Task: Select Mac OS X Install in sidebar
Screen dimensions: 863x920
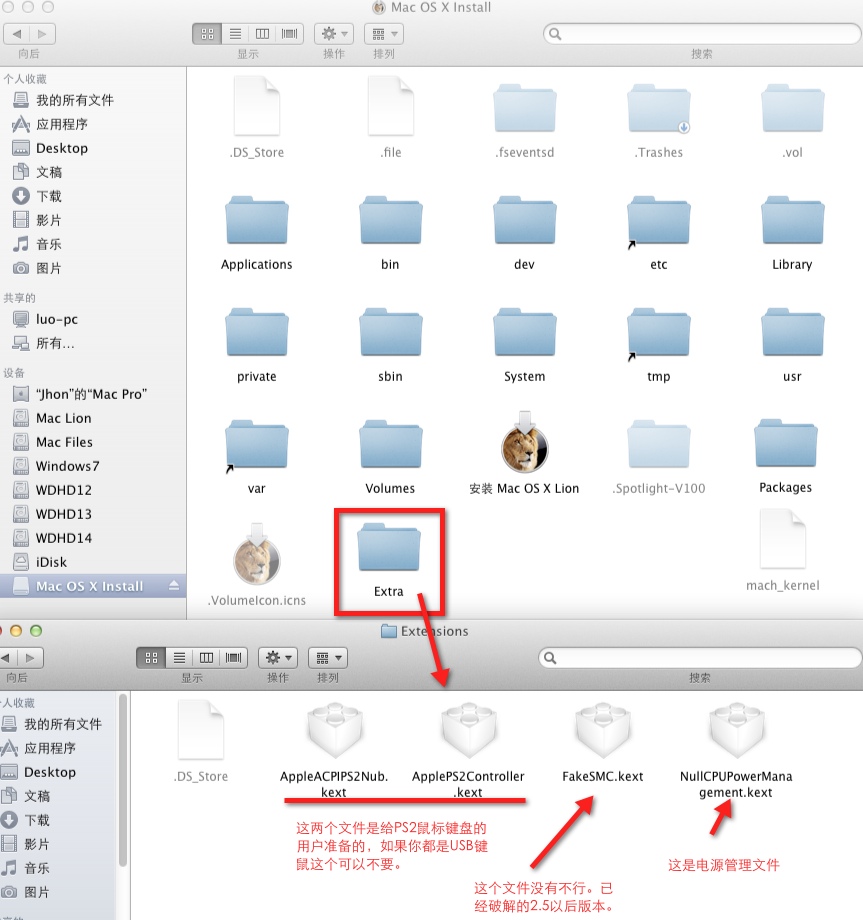Action: click(x=93, y=586)
